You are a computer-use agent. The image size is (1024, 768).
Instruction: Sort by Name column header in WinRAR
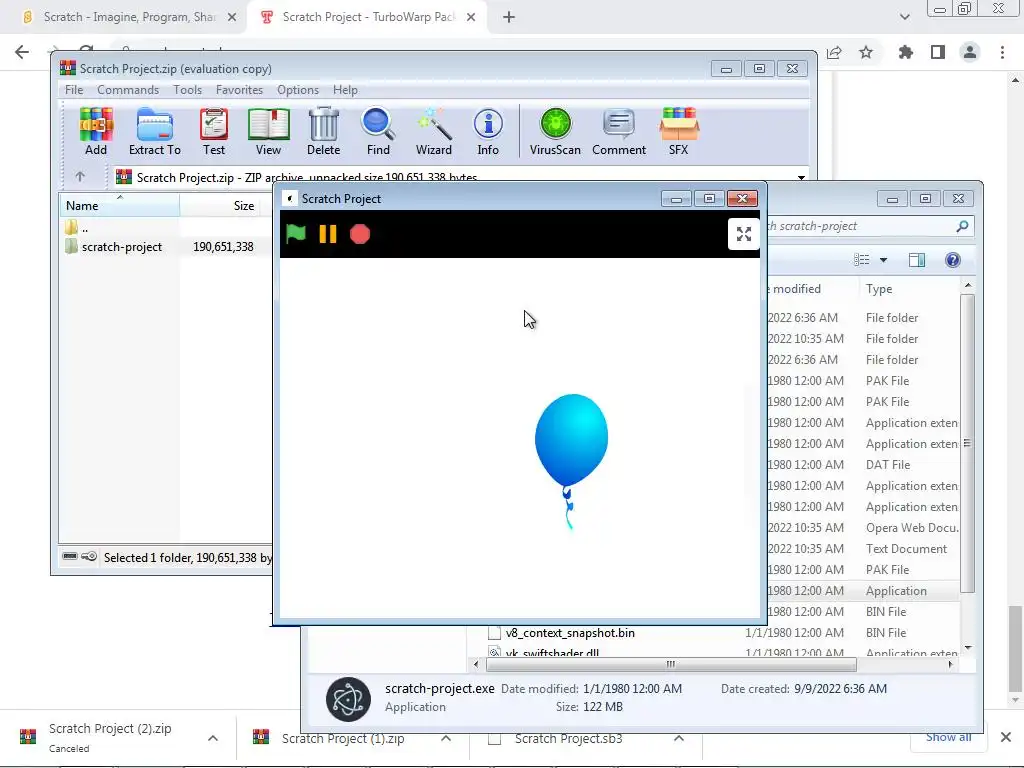coord(120,206)
